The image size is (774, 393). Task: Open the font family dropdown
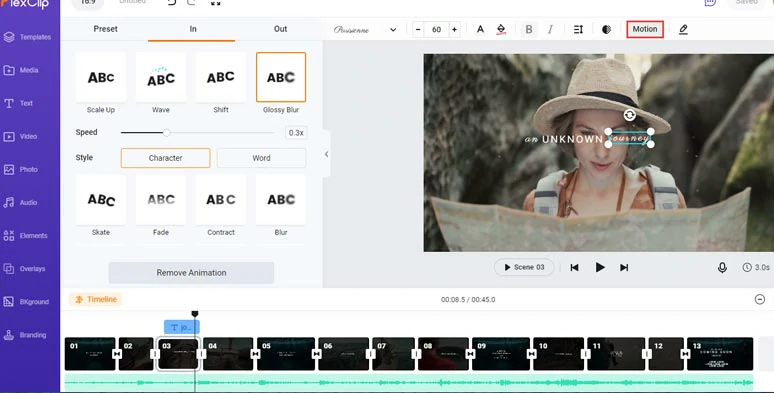click(x=365, y=30)
